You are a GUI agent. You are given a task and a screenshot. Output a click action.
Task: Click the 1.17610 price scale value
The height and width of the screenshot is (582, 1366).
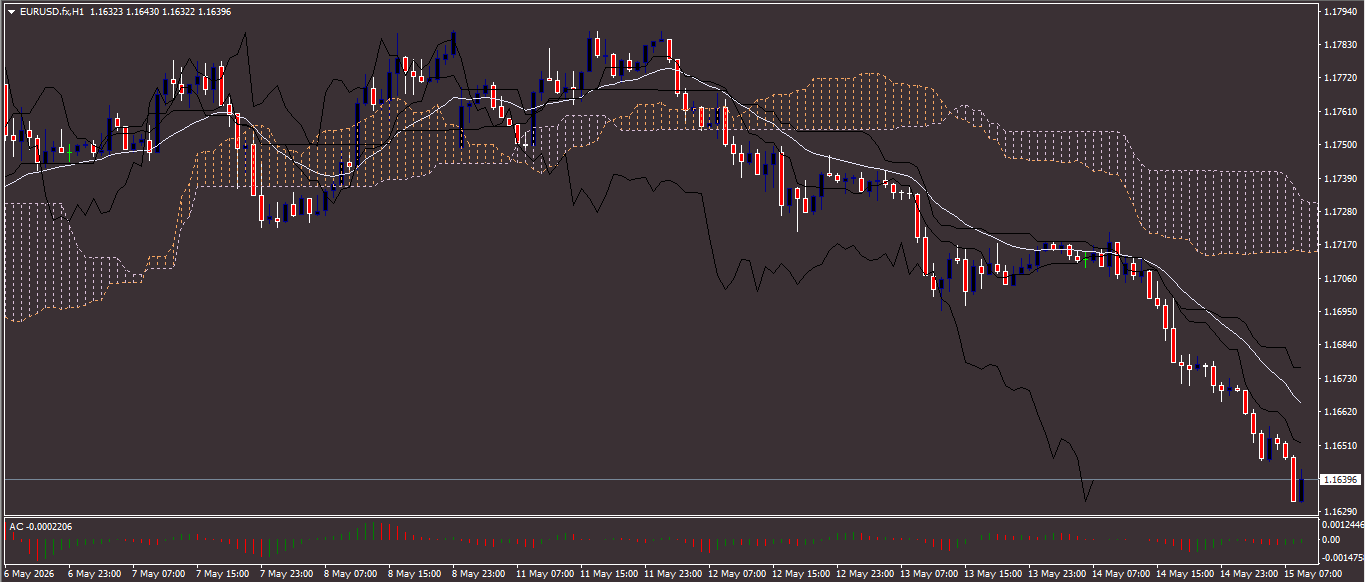tap(1339, 112)
